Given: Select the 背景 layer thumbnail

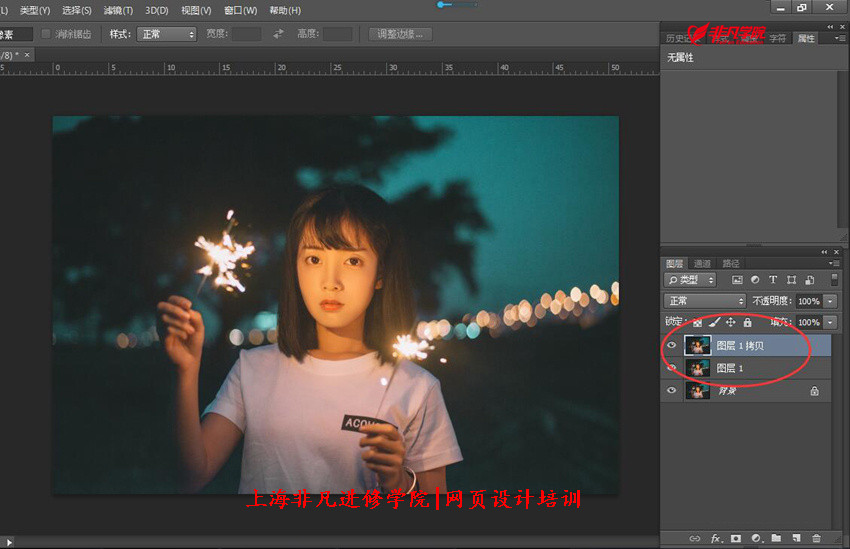Looking at the screenshot, I should tap(698, 390).
